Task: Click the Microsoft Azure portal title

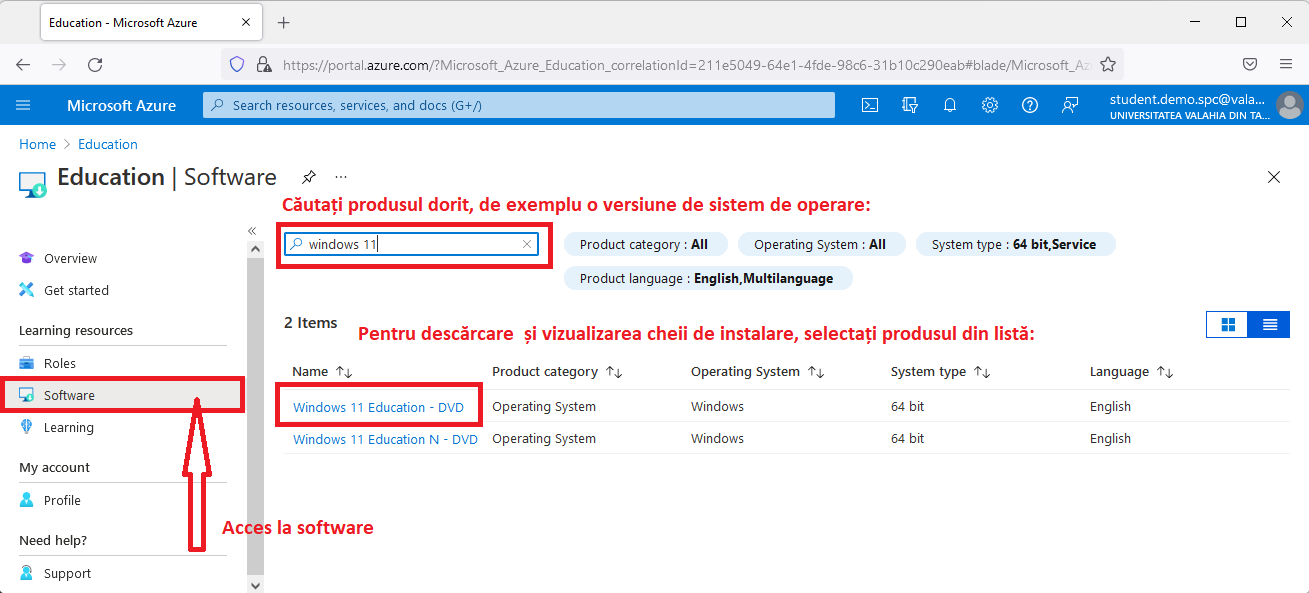Action: coord(121,105)
